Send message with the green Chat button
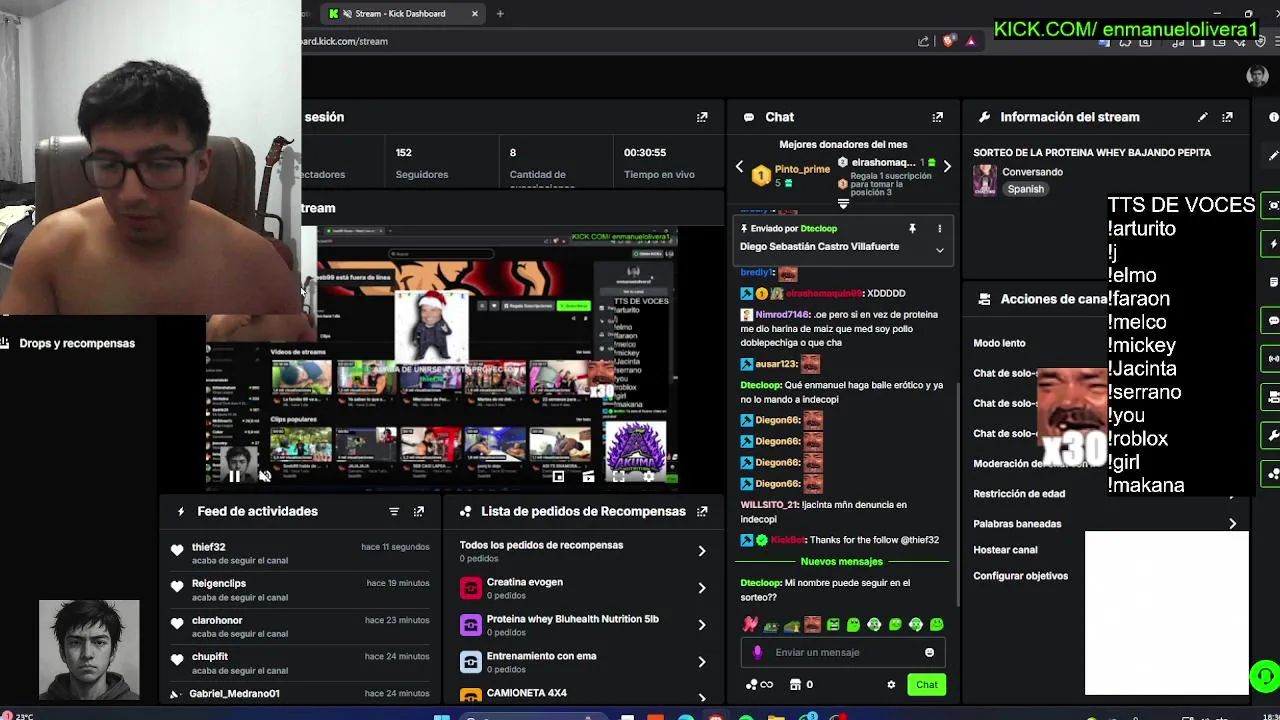 click(x=927, y=685)
